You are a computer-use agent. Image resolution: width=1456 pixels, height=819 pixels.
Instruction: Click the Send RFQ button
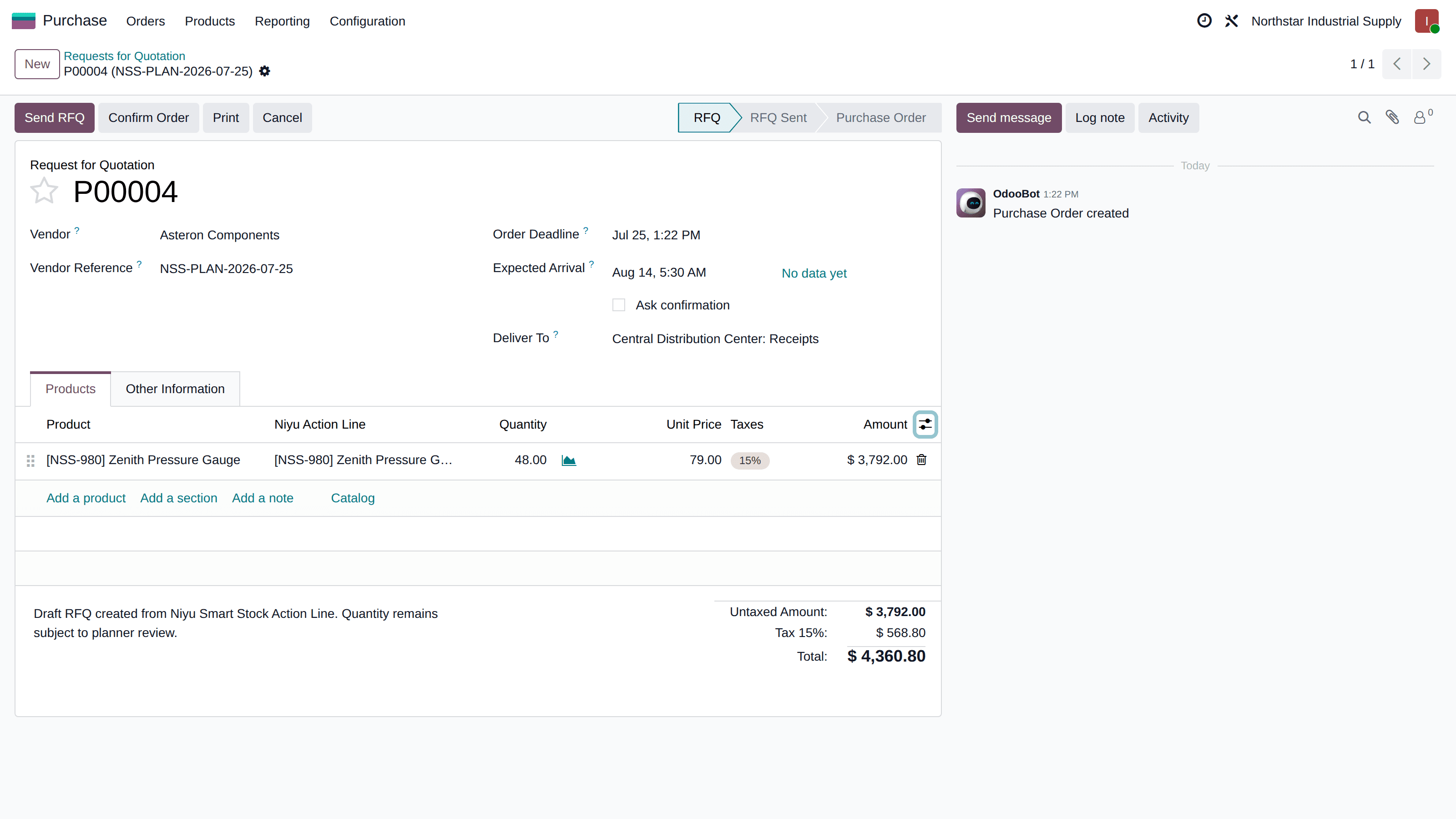pyautogui.click(x=54, y=117)
